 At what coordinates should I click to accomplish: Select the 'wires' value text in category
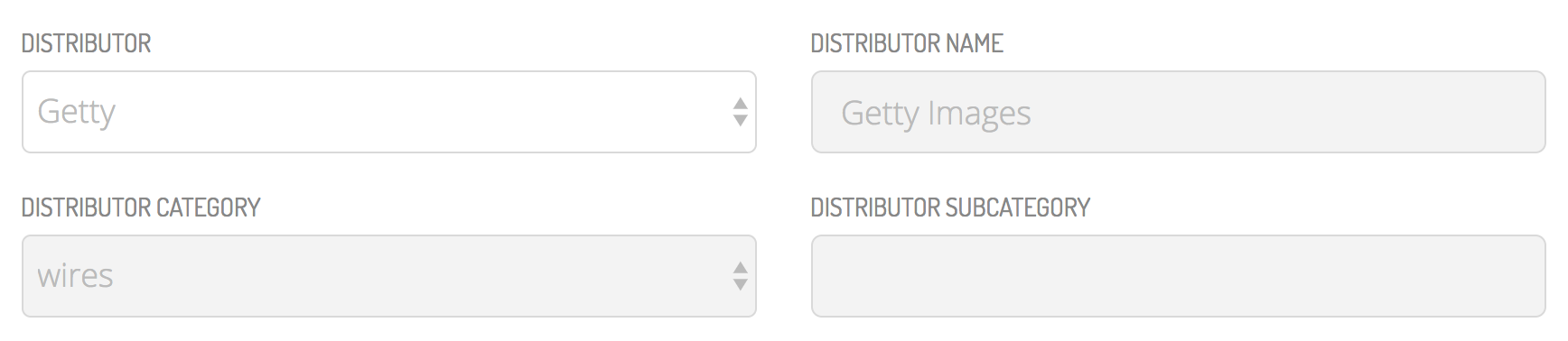pyautogui.click(x=75, y=276)
